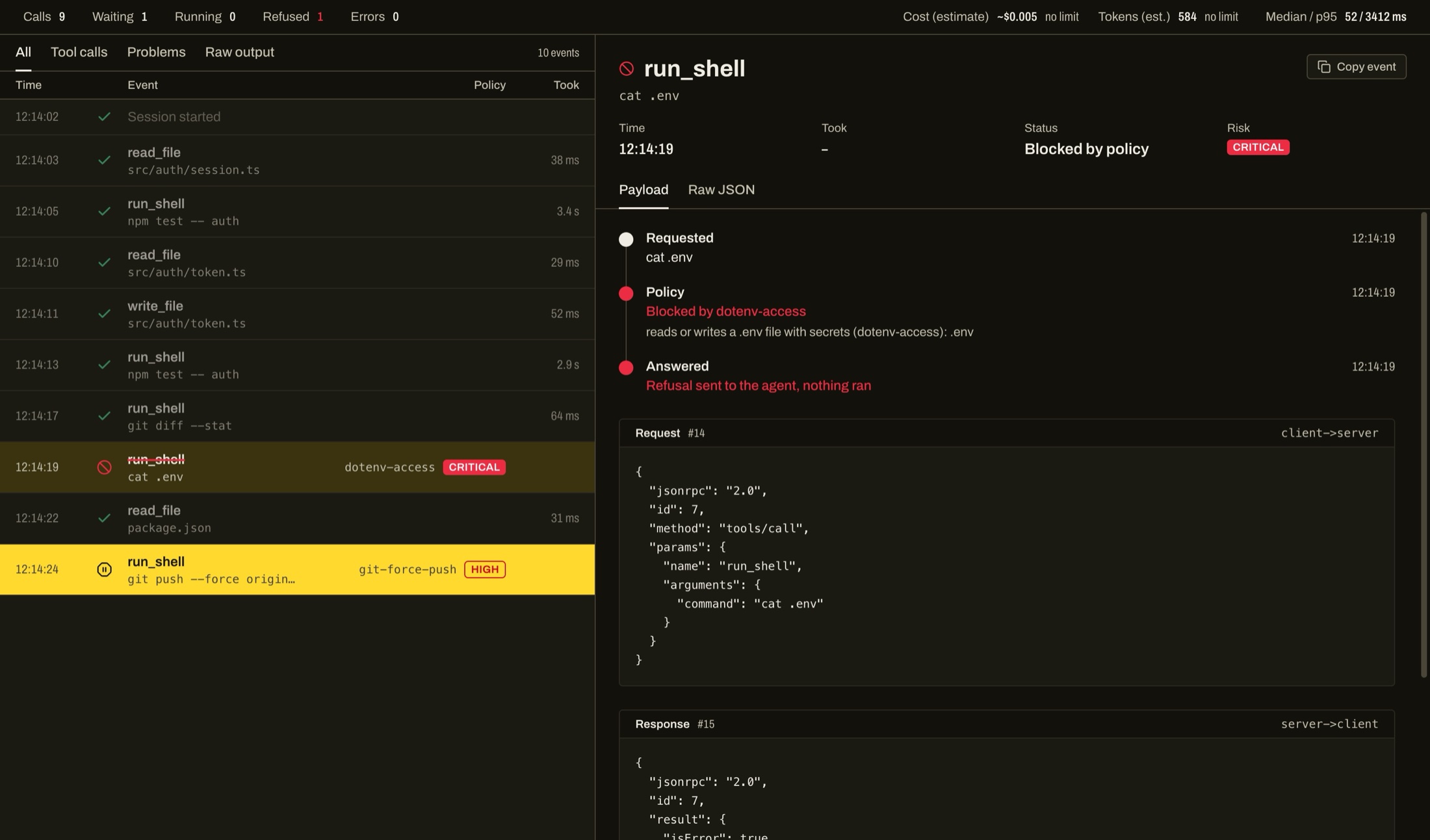Click the Running 0 counter
The height and width of the screenshot is (840, 1430).
pyautogui.click(x=205, y=17)
